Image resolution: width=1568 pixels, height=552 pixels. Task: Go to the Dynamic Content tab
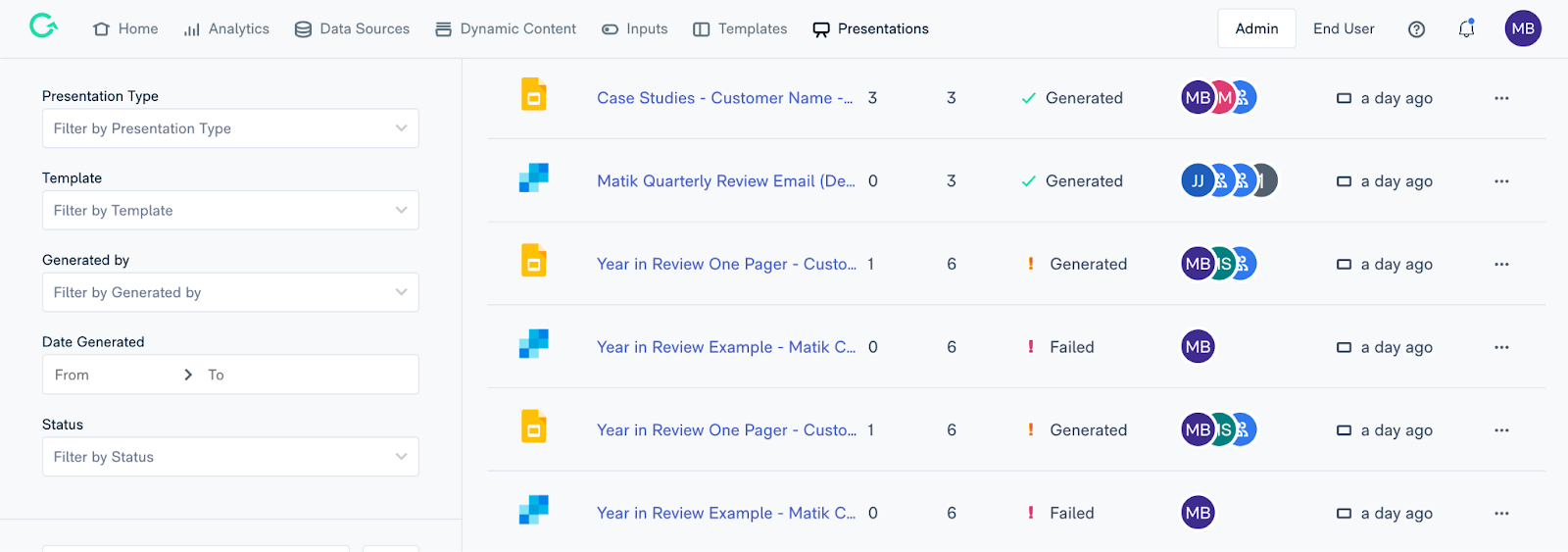click(506, 29)
